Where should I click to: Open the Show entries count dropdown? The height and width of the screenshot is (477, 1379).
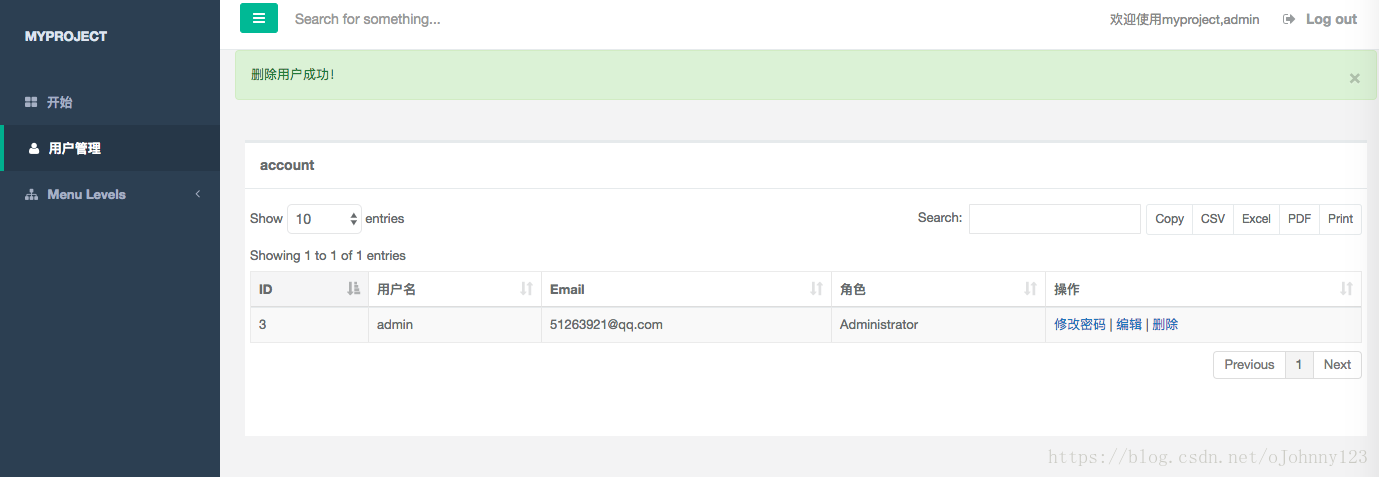[324, 219]
